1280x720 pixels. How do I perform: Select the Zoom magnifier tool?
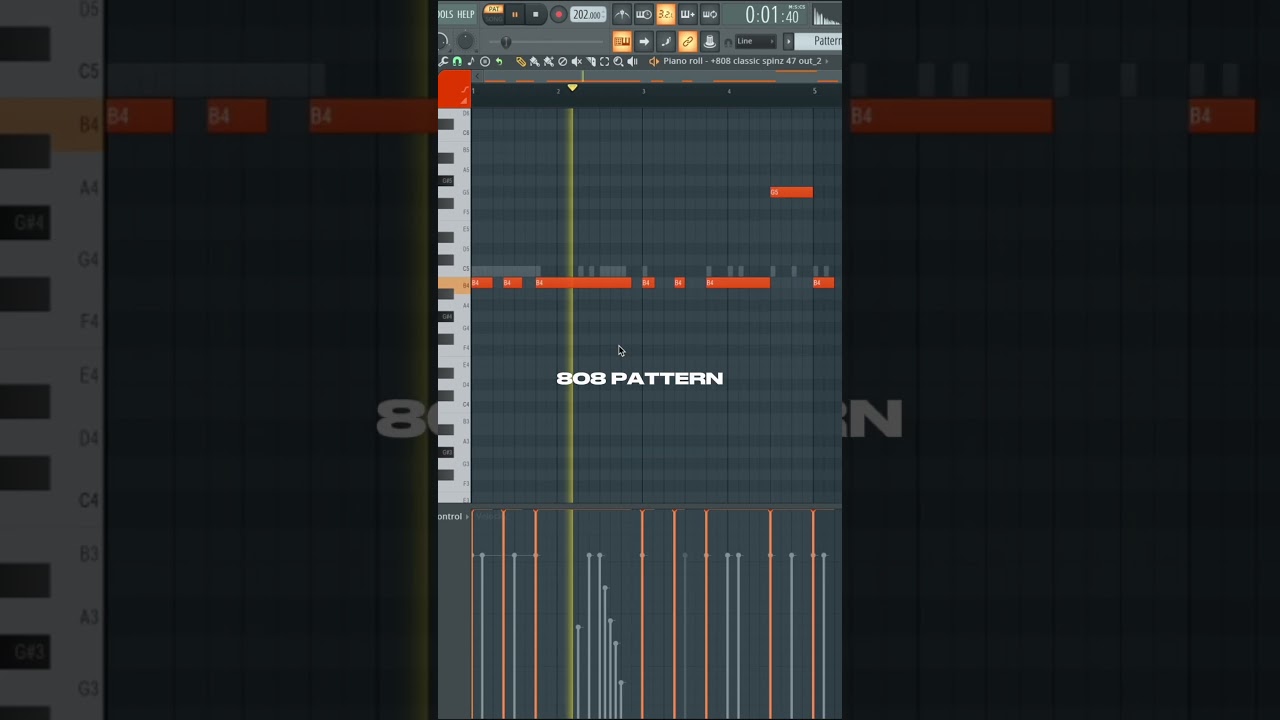618,61
